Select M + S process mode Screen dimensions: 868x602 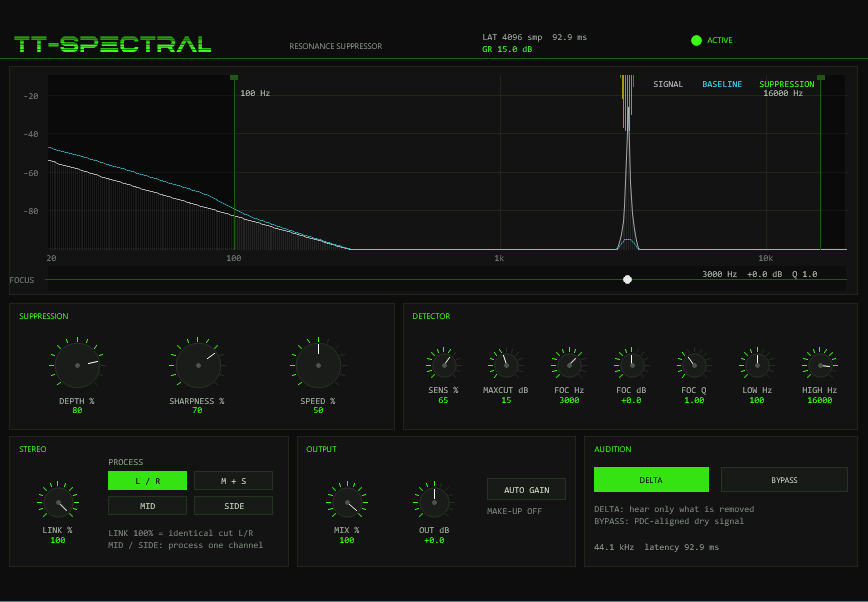(x=234, y=481)
